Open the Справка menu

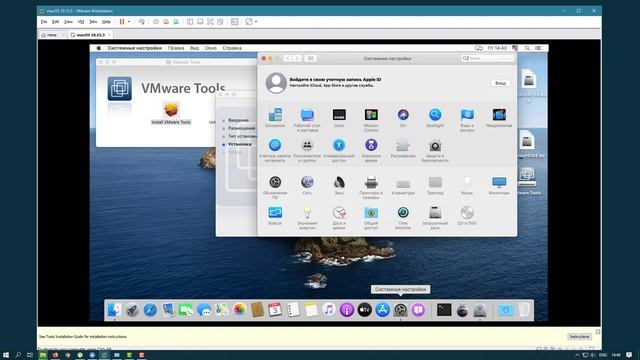(232, 48)
